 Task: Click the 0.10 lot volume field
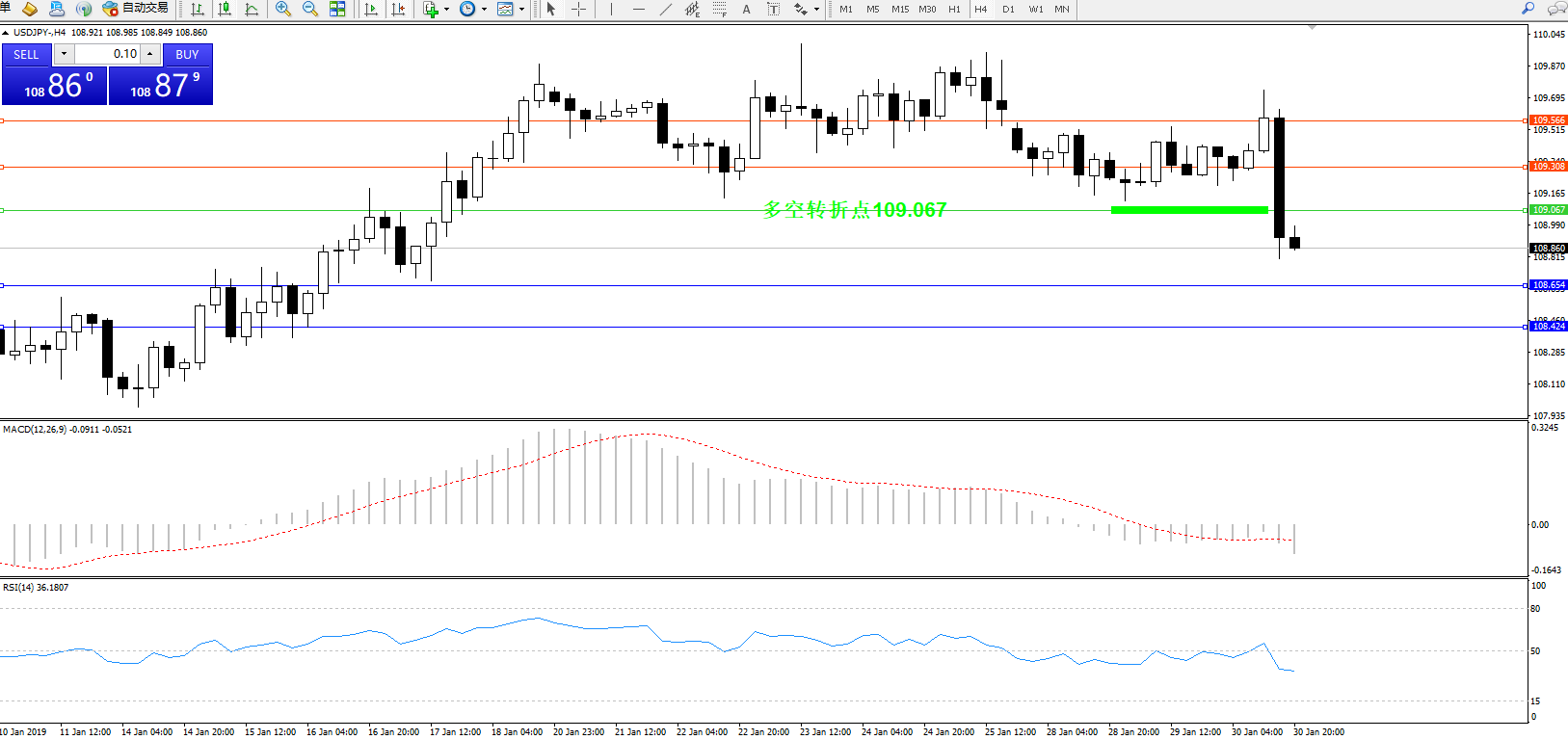[107, 54]
